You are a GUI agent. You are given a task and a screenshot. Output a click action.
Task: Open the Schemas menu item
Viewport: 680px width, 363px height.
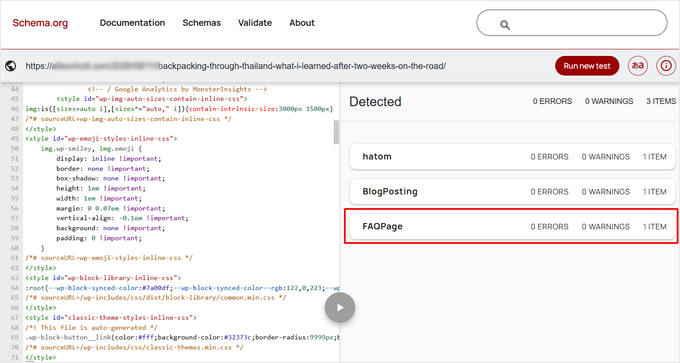pos(202,23)
